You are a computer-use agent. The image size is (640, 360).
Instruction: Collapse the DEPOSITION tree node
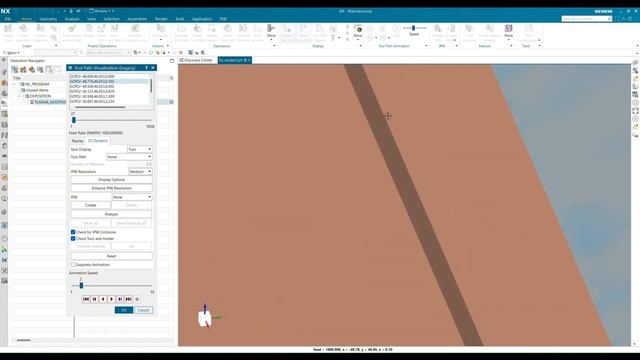19,96
